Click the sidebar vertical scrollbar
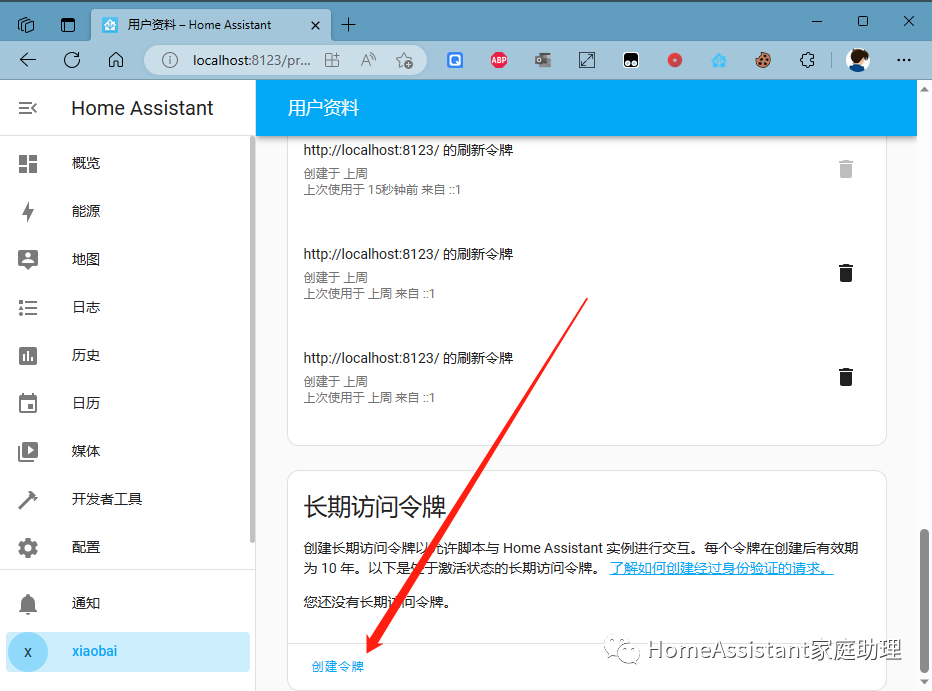 pos(253,339)
